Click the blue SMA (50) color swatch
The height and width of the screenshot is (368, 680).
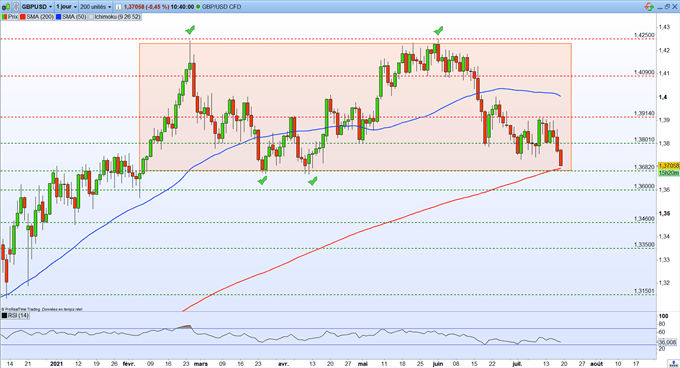[58, 17]
